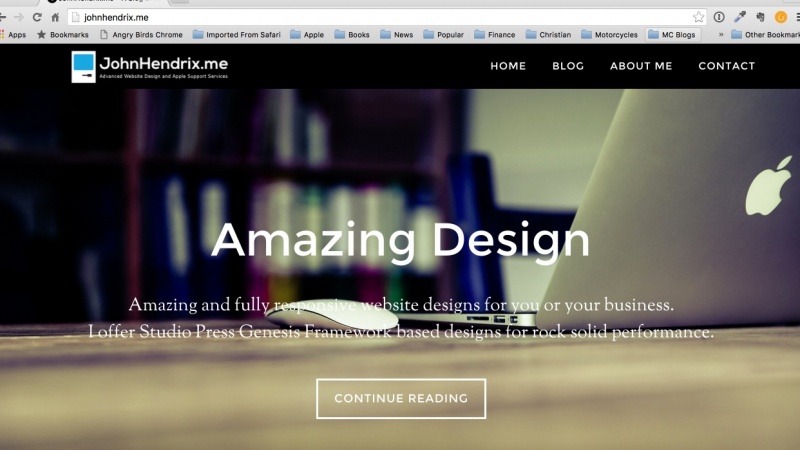Bookmark this page with the star icon

[x=698, y=17]
